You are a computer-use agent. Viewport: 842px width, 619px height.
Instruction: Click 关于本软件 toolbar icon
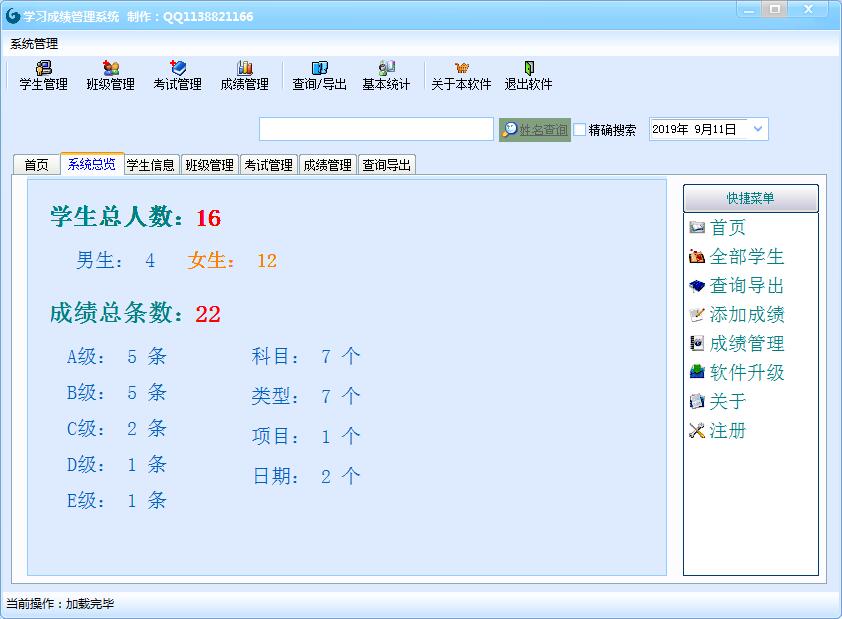click(x=461, y=76)
